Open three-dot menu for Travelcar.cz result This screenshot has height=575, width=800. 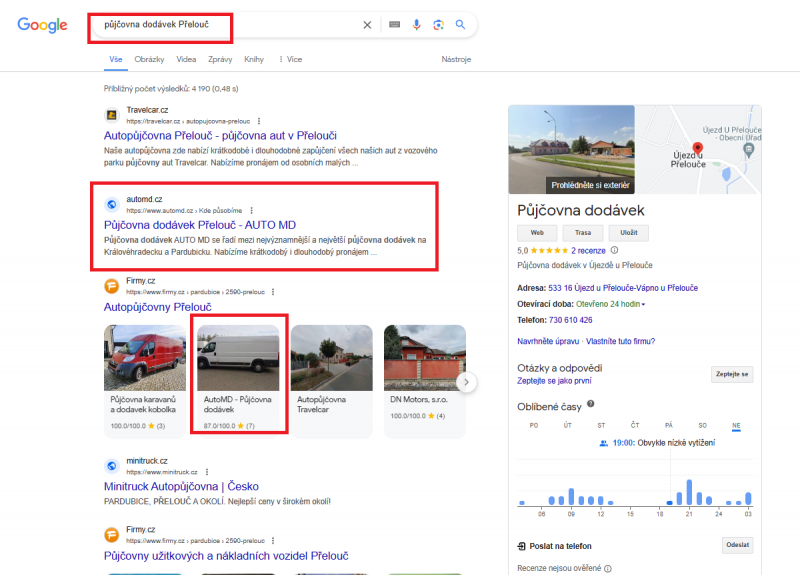pos(259,121)
